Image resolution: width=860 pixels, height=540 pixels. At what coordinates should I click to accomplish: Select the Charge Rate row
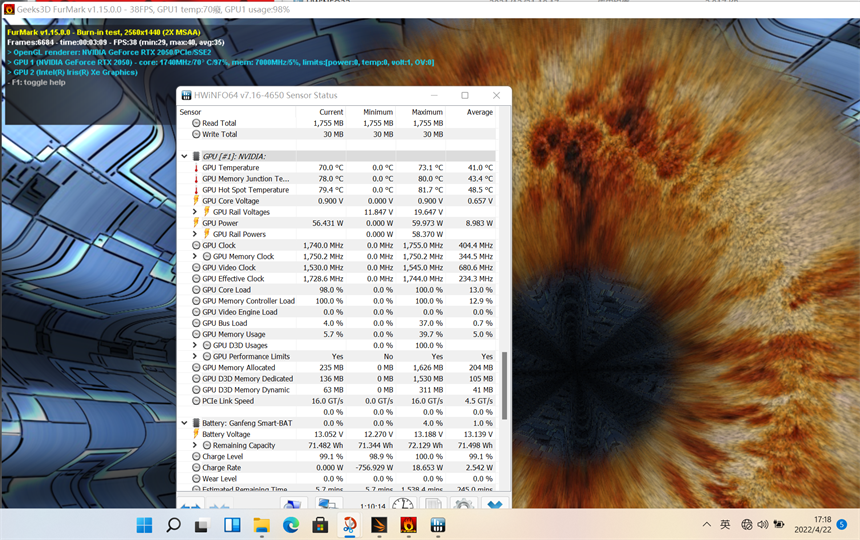(336, 468)
